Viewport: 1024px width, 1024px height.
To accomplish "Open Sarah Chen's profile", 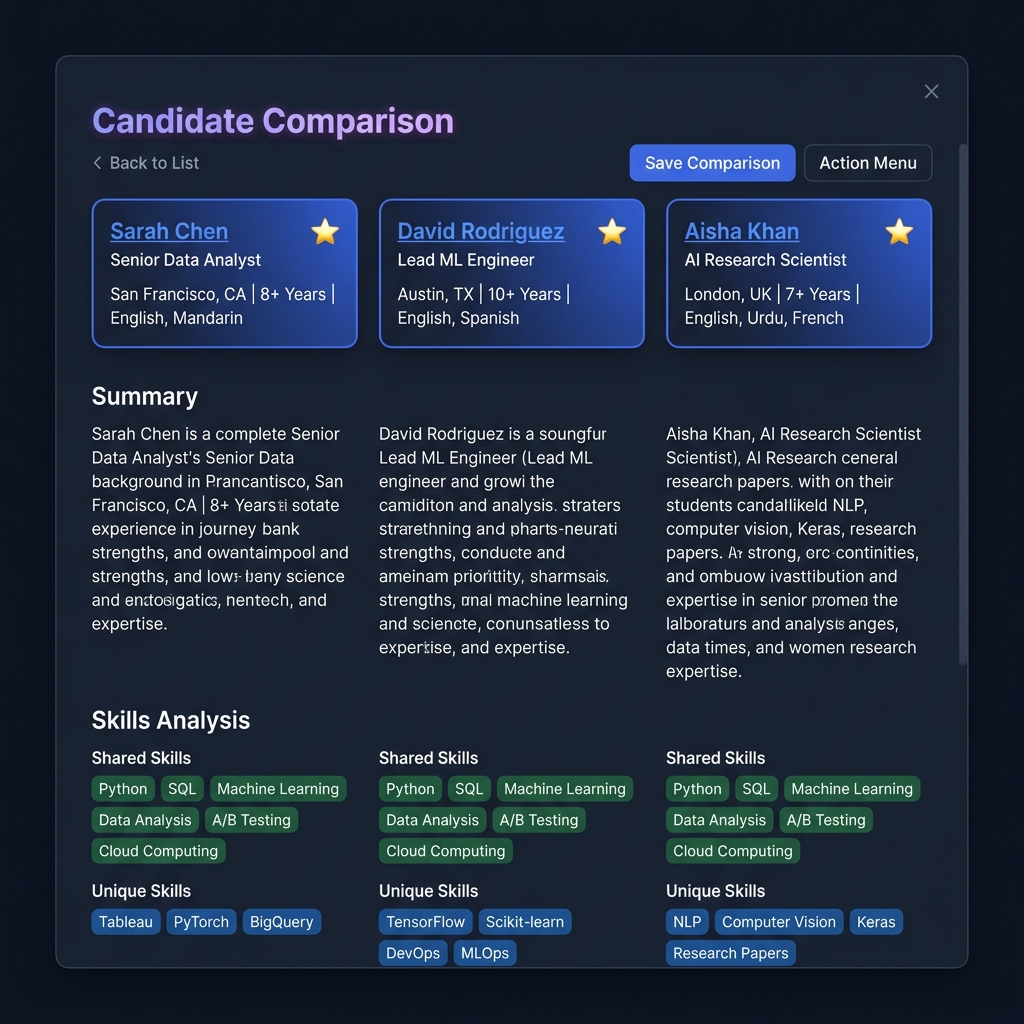I will tap(169, 231).
